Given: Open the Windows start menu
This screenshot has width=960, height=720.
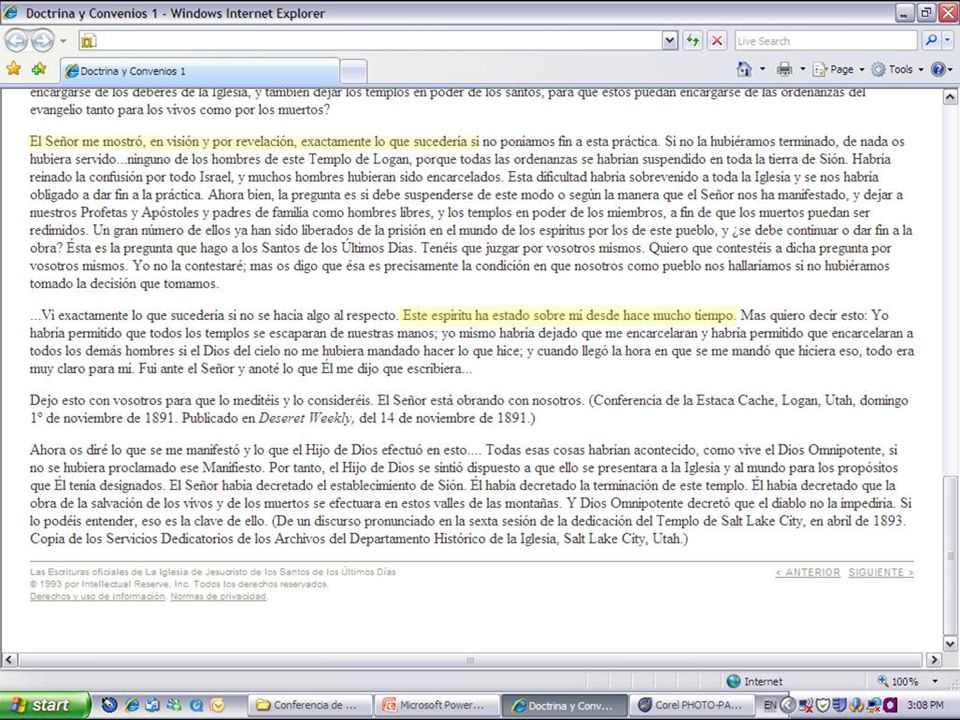Looking at the screenshot, I should click(45, 705).
